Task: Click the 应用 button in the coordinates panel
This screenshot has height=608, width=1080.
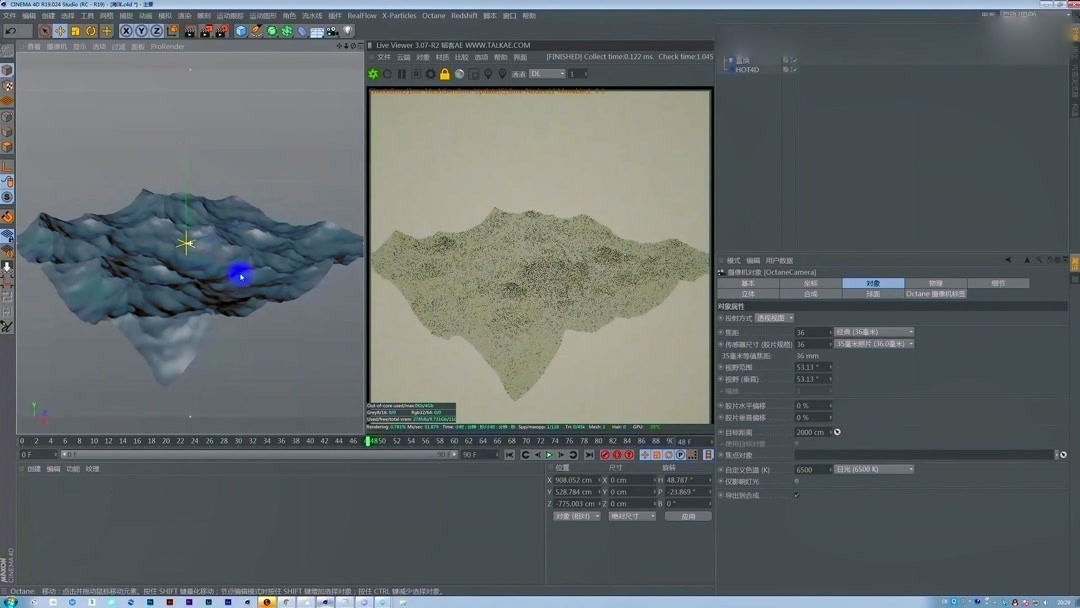Action: point(689,515)
